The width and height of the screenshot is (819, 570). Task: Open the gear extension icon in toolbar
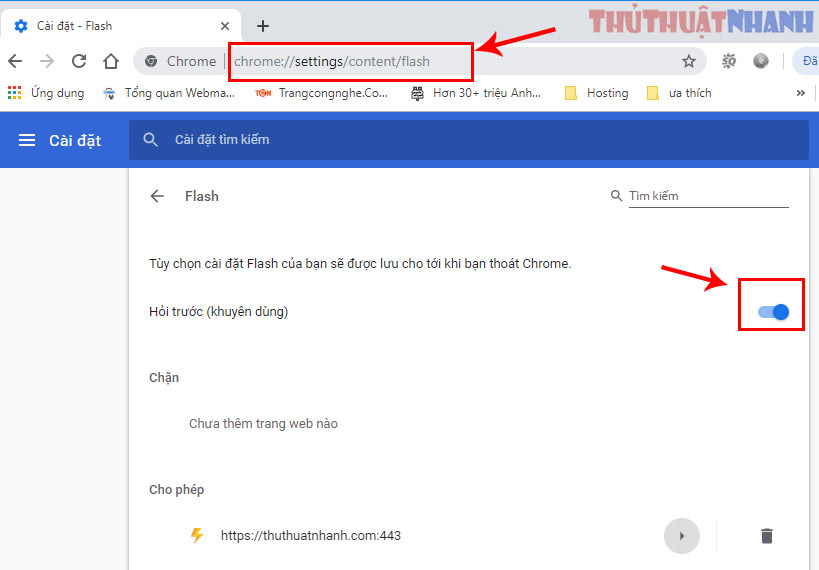[x=729, y=61]
